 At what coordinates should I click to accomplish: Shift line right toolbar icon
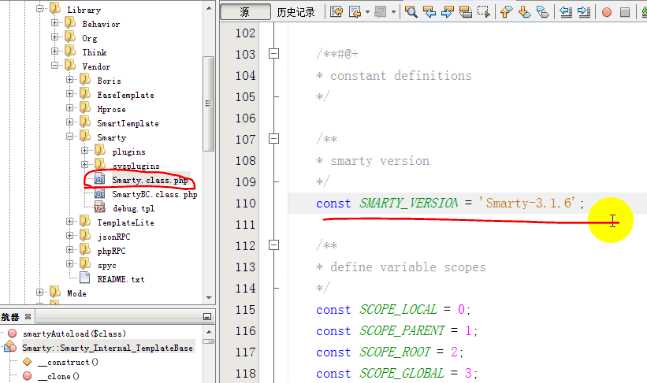pos(584,12)
